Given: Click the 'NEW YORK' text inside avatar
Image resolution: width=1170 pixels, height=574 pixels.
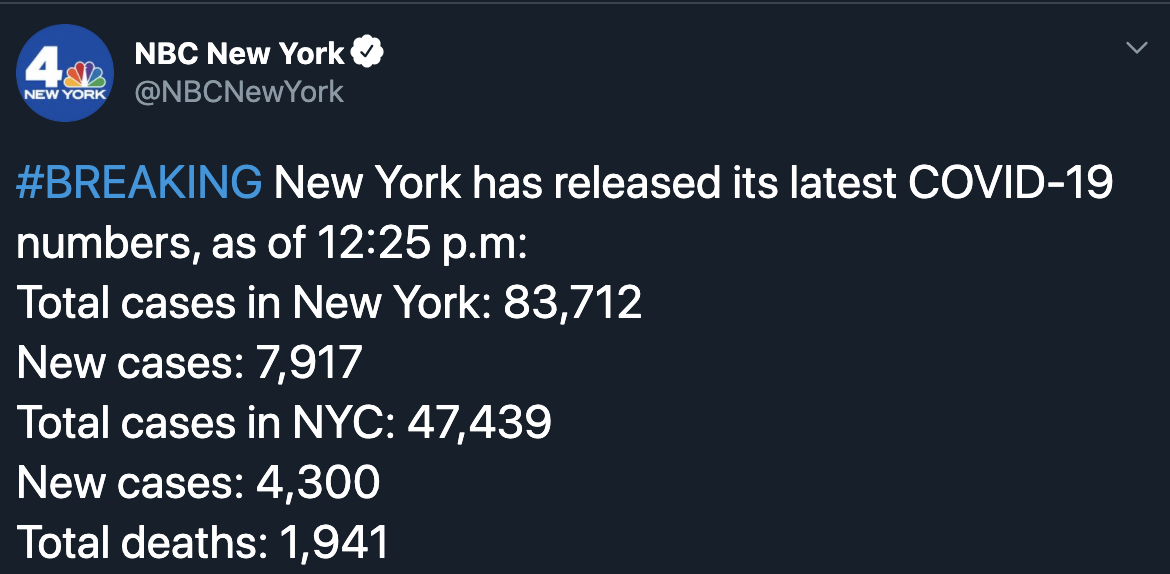Looking at the screenshot, I should 65,96.
